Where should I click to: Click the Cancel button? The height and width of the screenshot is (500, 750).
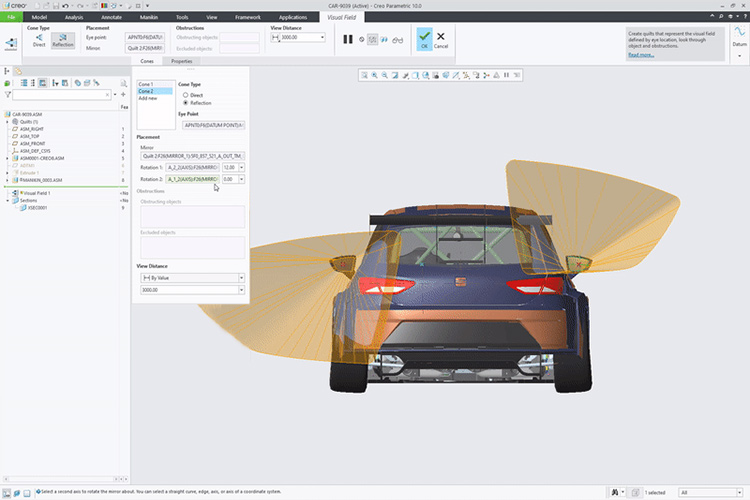click(441, 39)
